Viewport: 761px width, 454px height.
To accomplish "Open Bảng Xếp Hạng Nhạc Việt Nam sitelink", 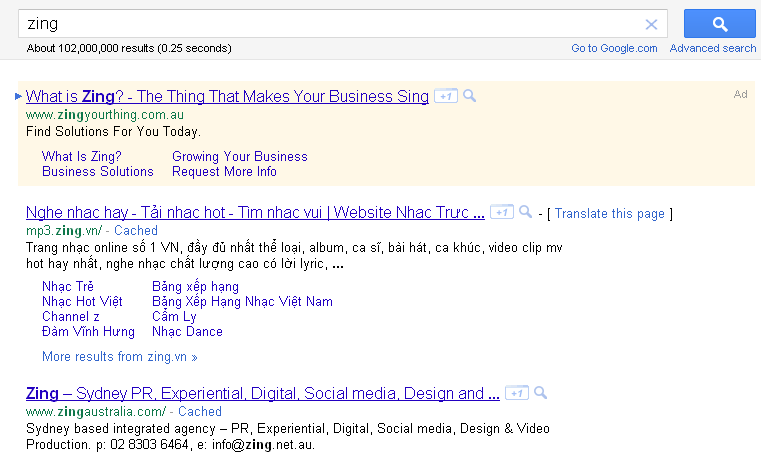I will point(242,302).
